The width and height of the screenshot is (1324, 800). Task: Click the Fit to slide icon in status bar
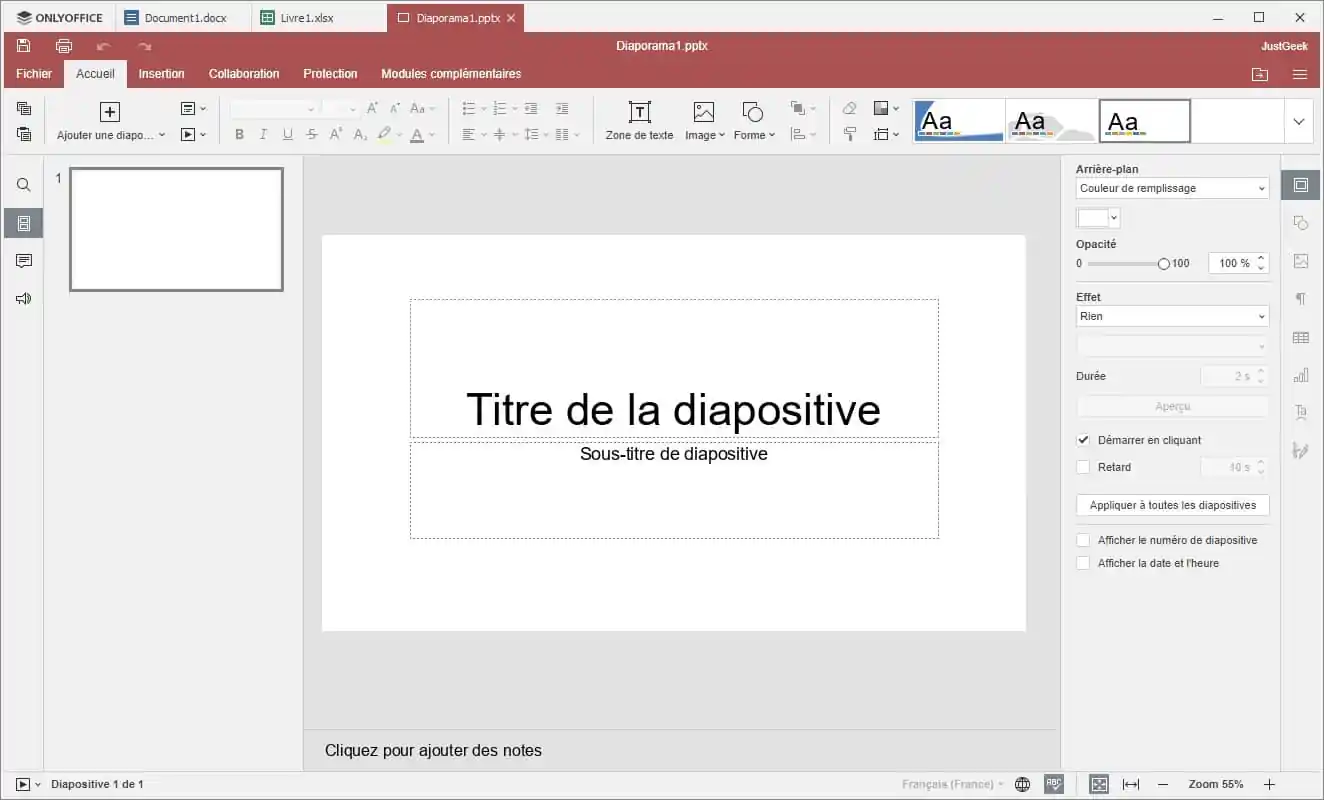(1099, 785)
